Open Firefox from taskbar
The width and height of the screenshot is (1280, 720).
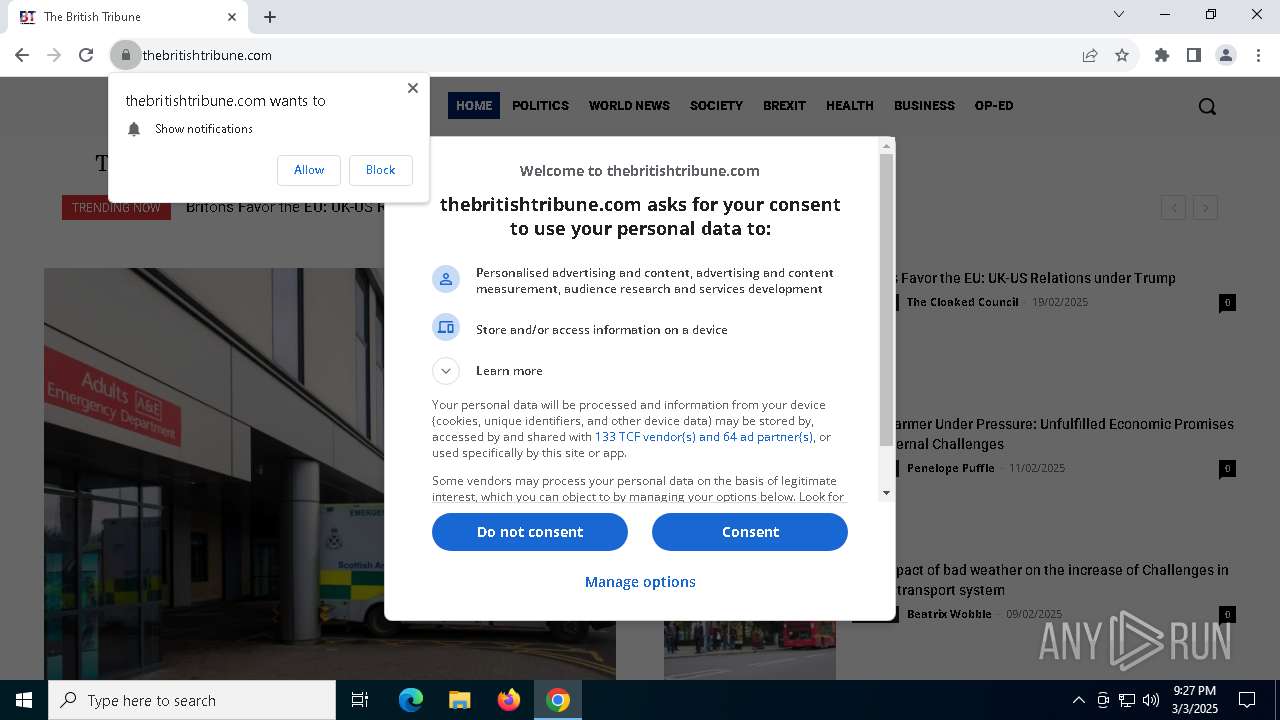[509, 700]
